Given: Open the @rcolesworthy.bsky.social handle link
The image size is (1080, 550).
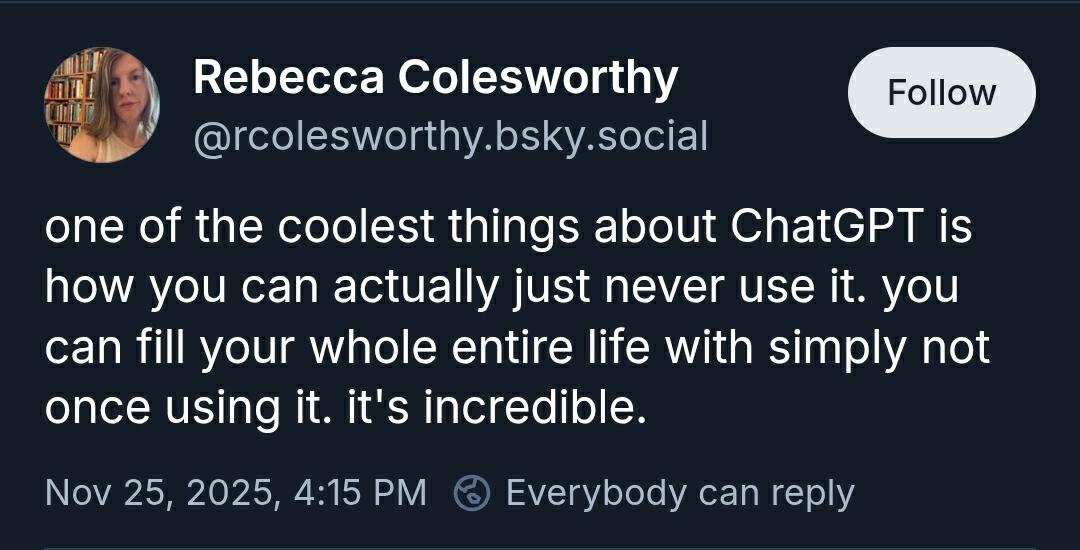Looking at the screenshot, I should tap(450, 136).
